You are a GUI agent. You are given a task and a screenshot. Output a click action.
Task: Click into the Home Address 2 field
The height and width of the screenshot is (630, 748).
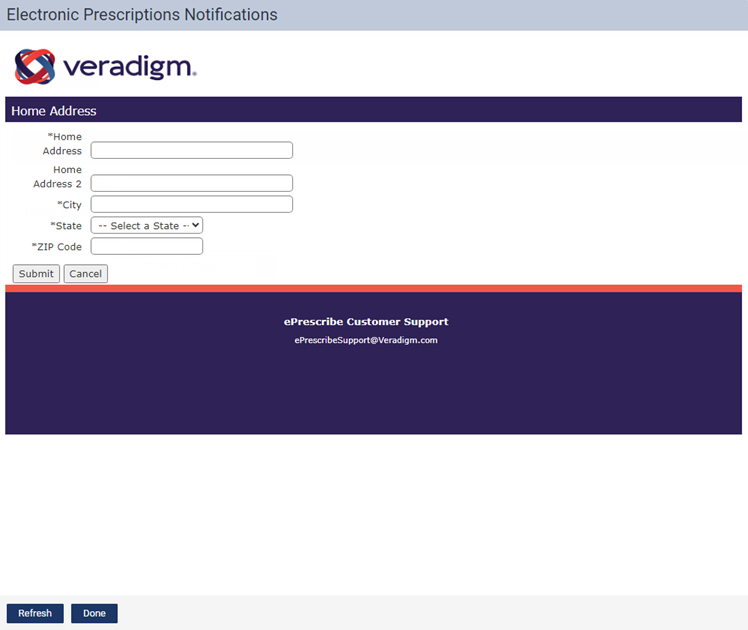click(191, 183)
